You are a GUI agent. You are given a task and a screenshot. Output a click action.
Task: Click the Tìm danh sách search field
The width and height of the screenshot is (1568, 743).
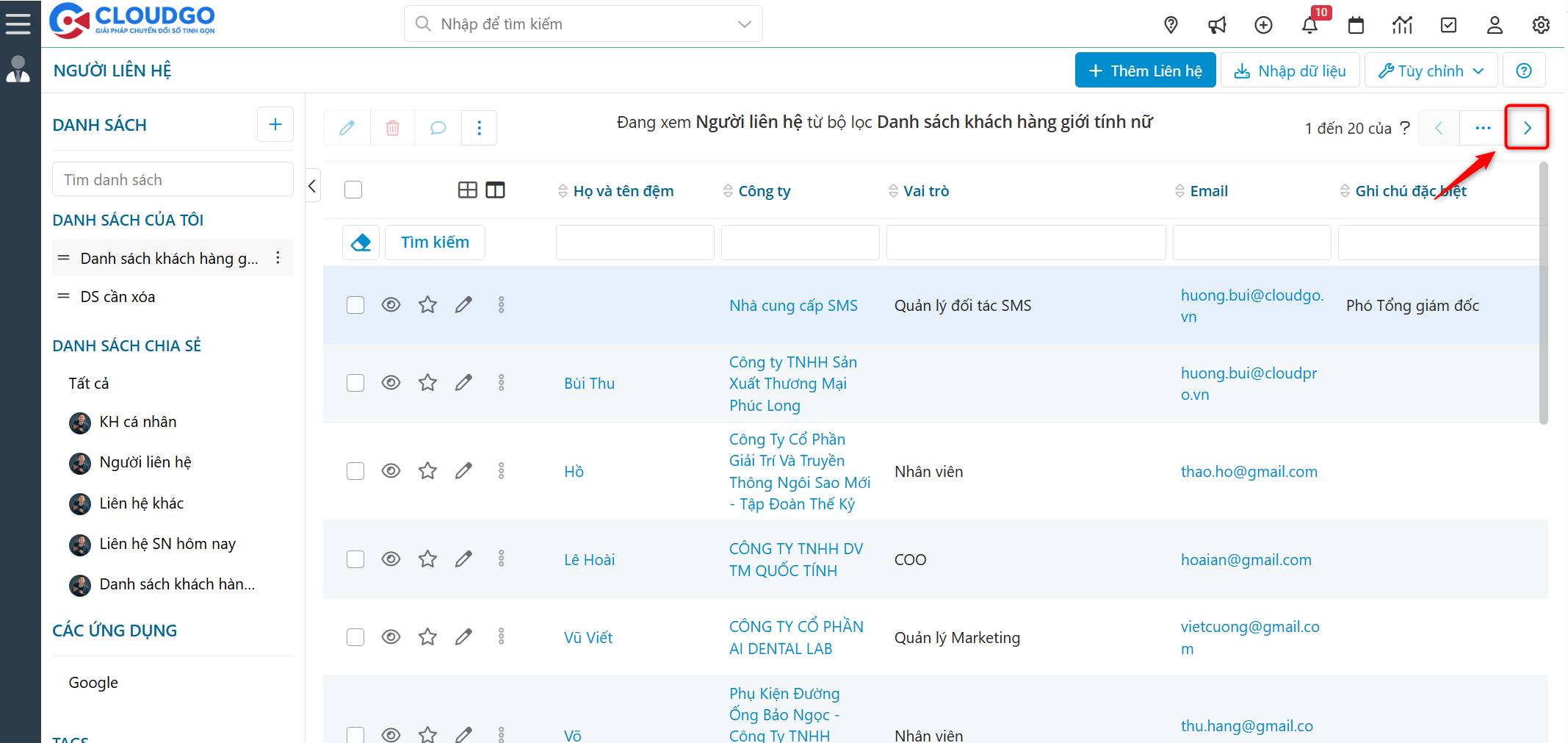click(173, 180)
